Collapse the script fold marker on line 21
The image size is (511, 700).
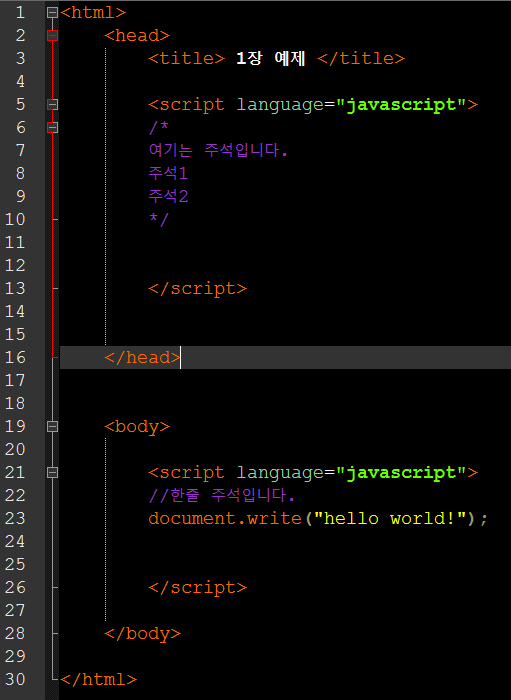click(x=52, y=472)
